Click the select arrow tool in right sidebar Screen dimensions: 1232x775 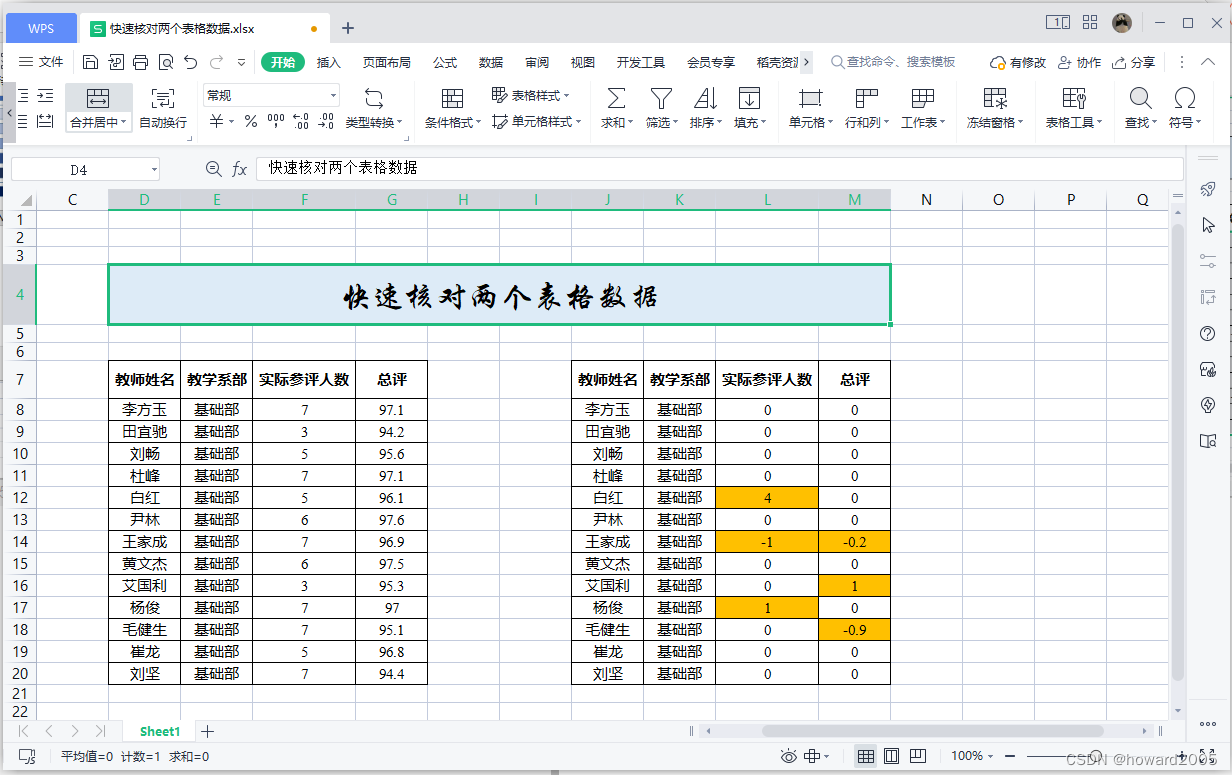tap(1207, 225)
